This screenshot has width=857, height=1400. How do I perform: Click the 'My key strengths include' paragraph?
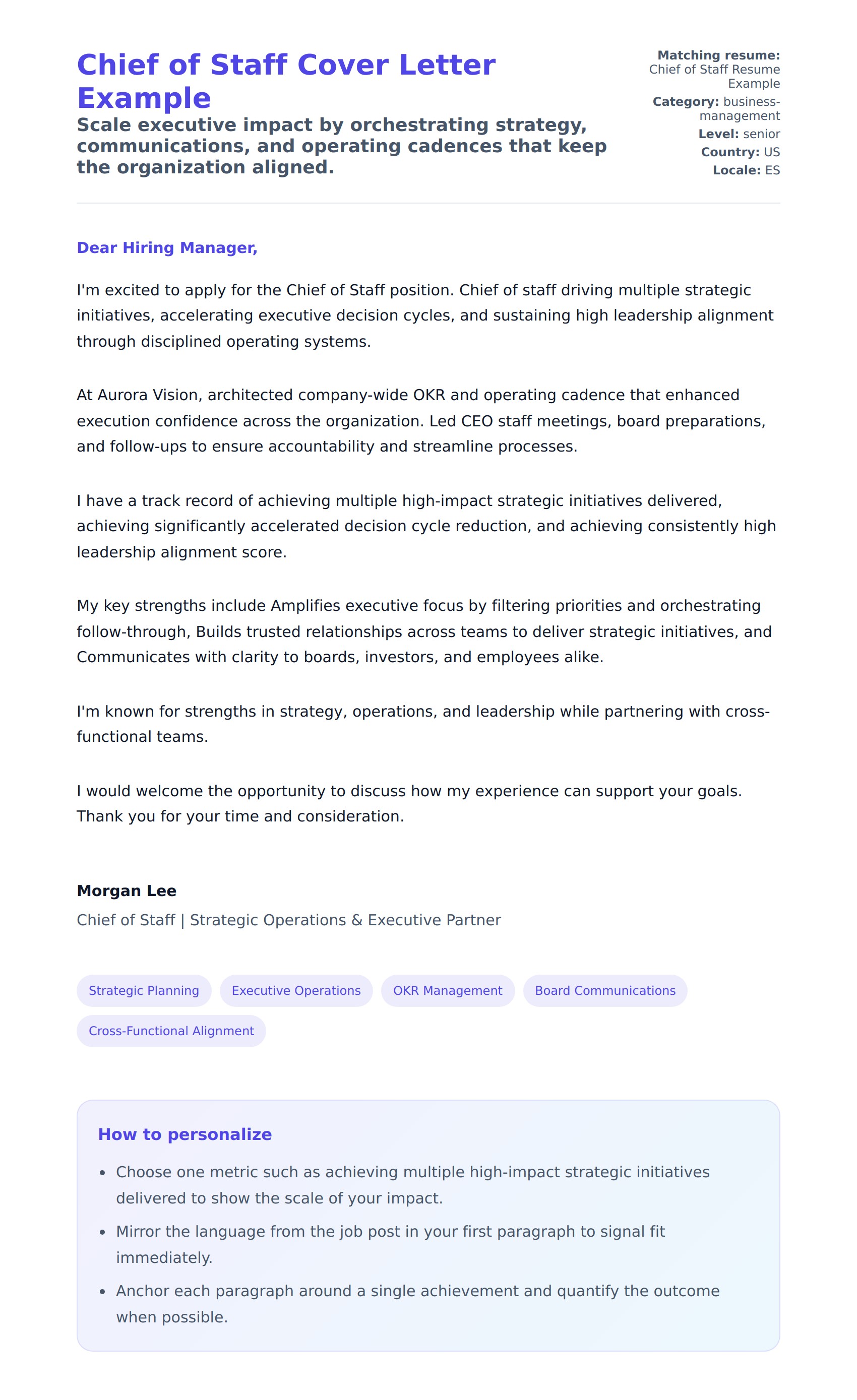click(x=423, y=631)
